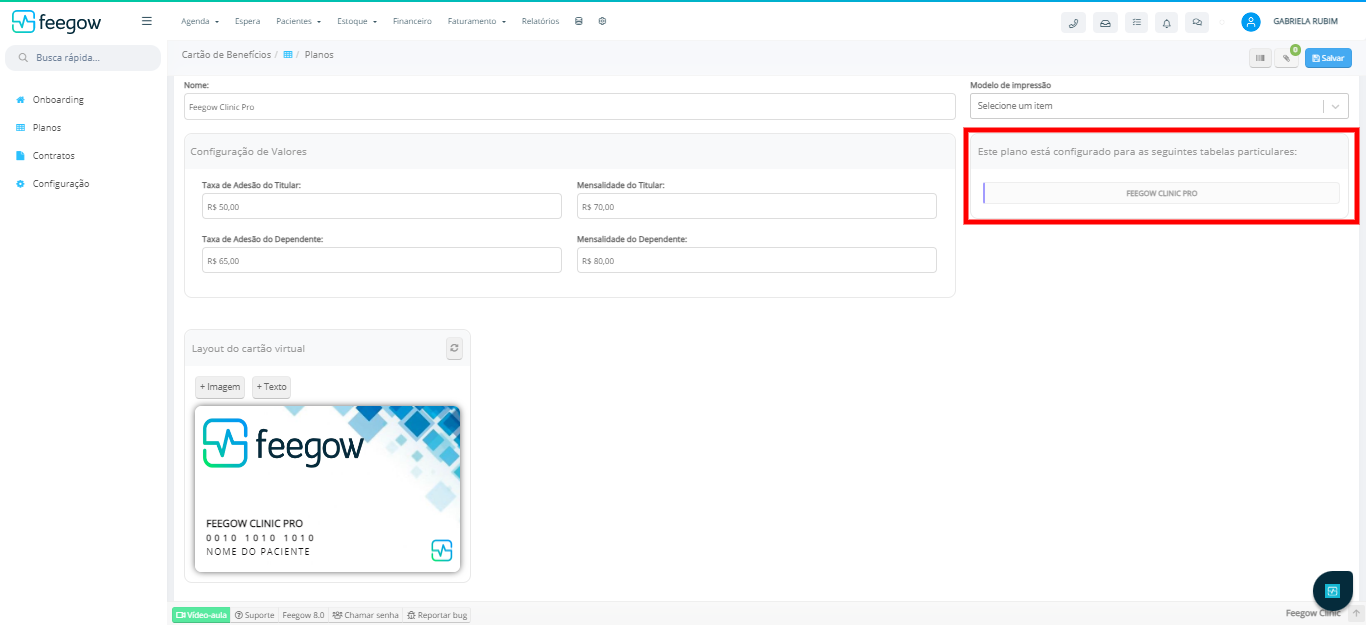The width and height of the screenshot is (1367, 625).
Task: Open the phone call icon in top bar
Action: (1074, 22)
